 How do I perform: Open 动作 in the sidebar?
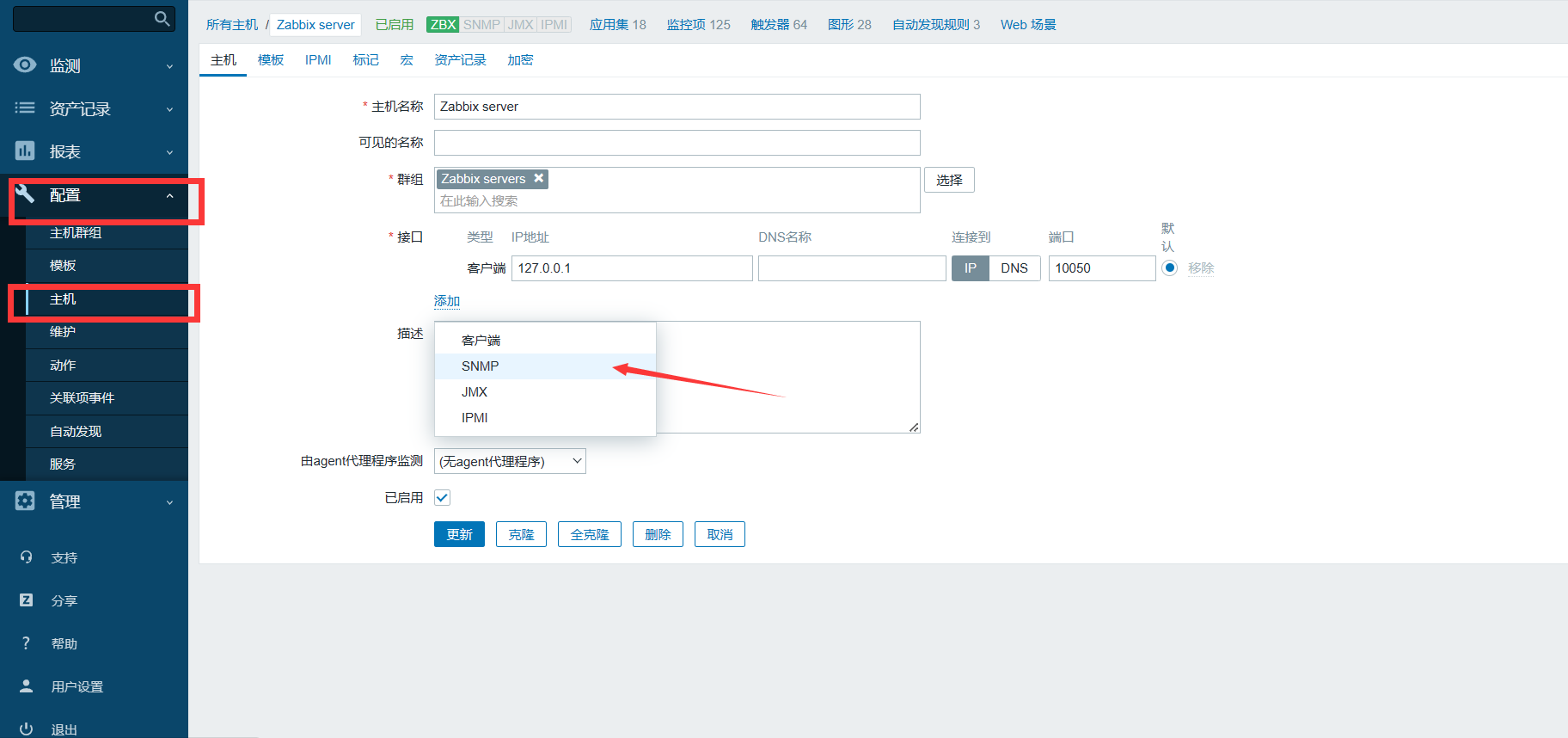click(107, 366)
